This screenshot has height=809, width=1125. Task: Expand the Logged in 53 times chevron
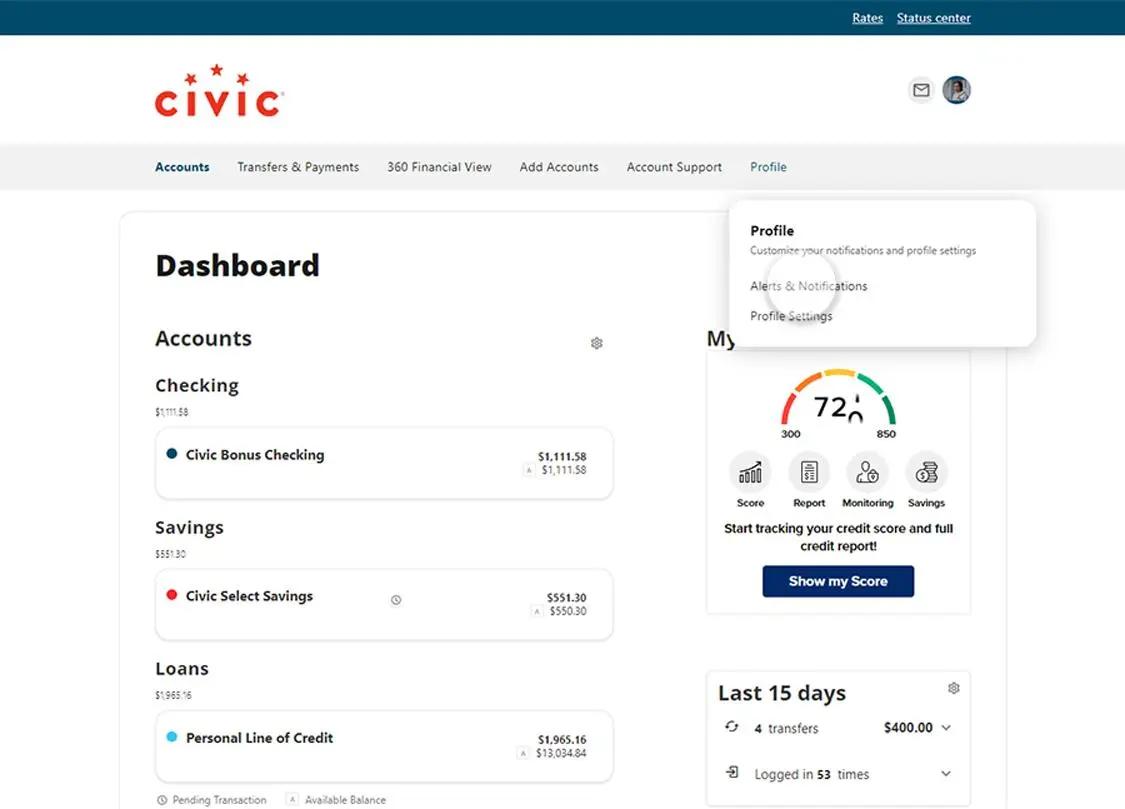tap(944, 773)
